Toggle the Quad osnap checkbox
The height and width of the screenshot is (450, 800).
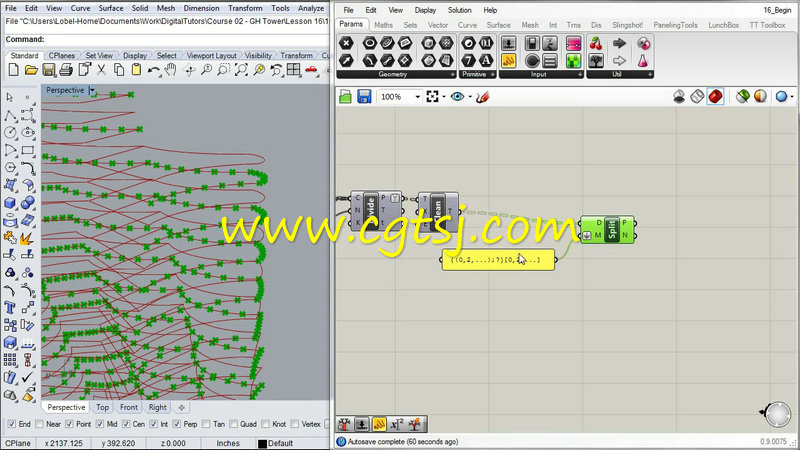click(x=233, y=424)
